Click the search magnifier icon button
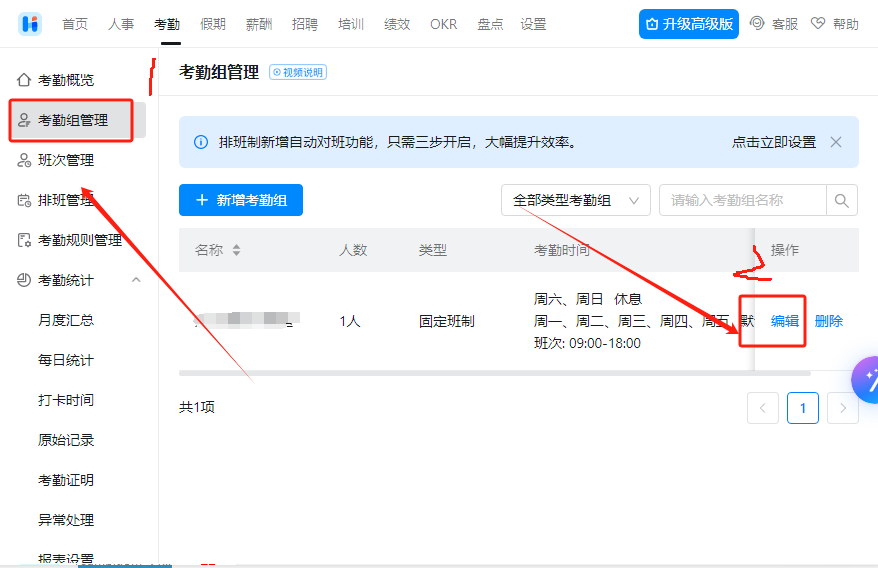Viewport: 878px width, 568px height. pyautogui.click(x=842, y=200)
